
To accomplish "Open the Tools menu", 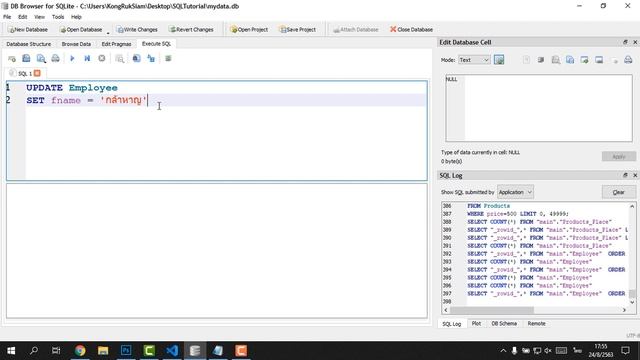I will pos(58,17).
